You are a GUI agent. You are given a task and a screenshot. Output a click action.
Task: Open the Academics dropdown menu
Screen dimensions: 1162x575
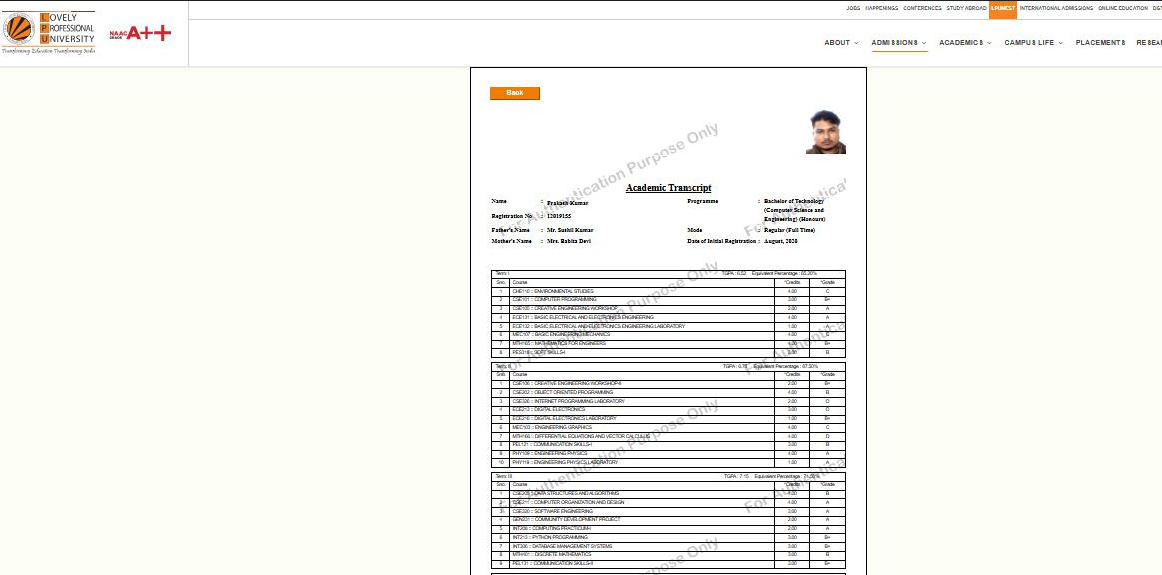coord(965,43)
